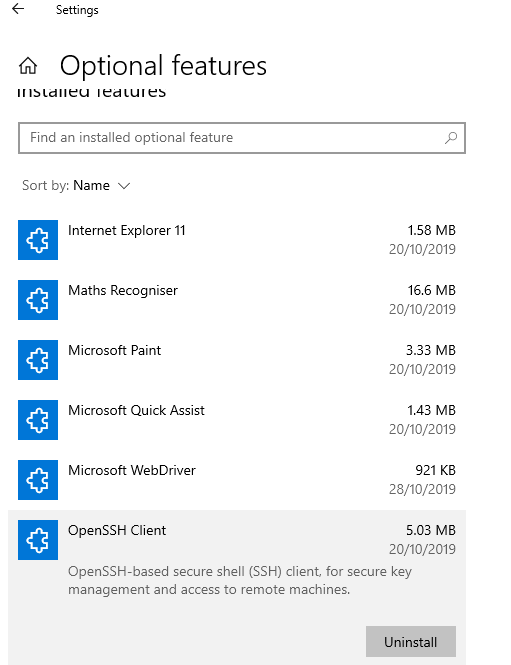Click the 1.43 MB size value
The image size is (511, 665).
click(x=431, y=411)
